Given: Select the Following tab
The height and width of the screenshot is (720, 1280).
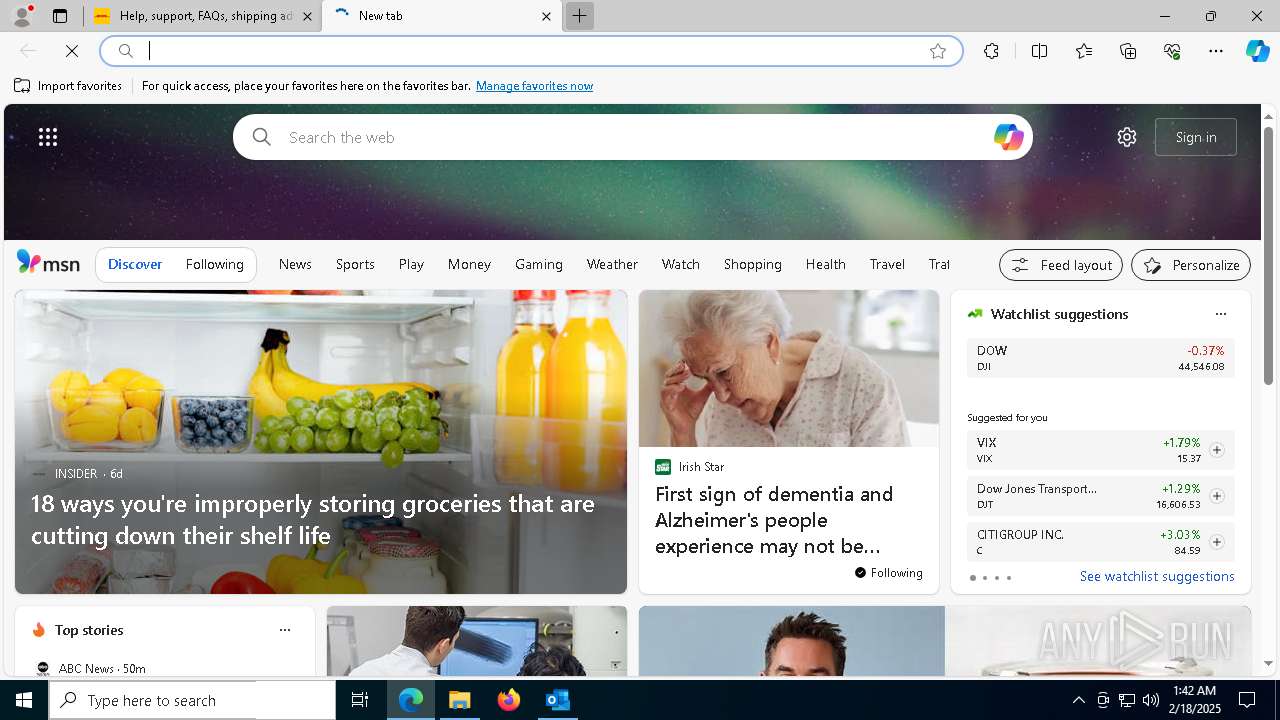Looking at the screenshot, I should click(215, 264).
